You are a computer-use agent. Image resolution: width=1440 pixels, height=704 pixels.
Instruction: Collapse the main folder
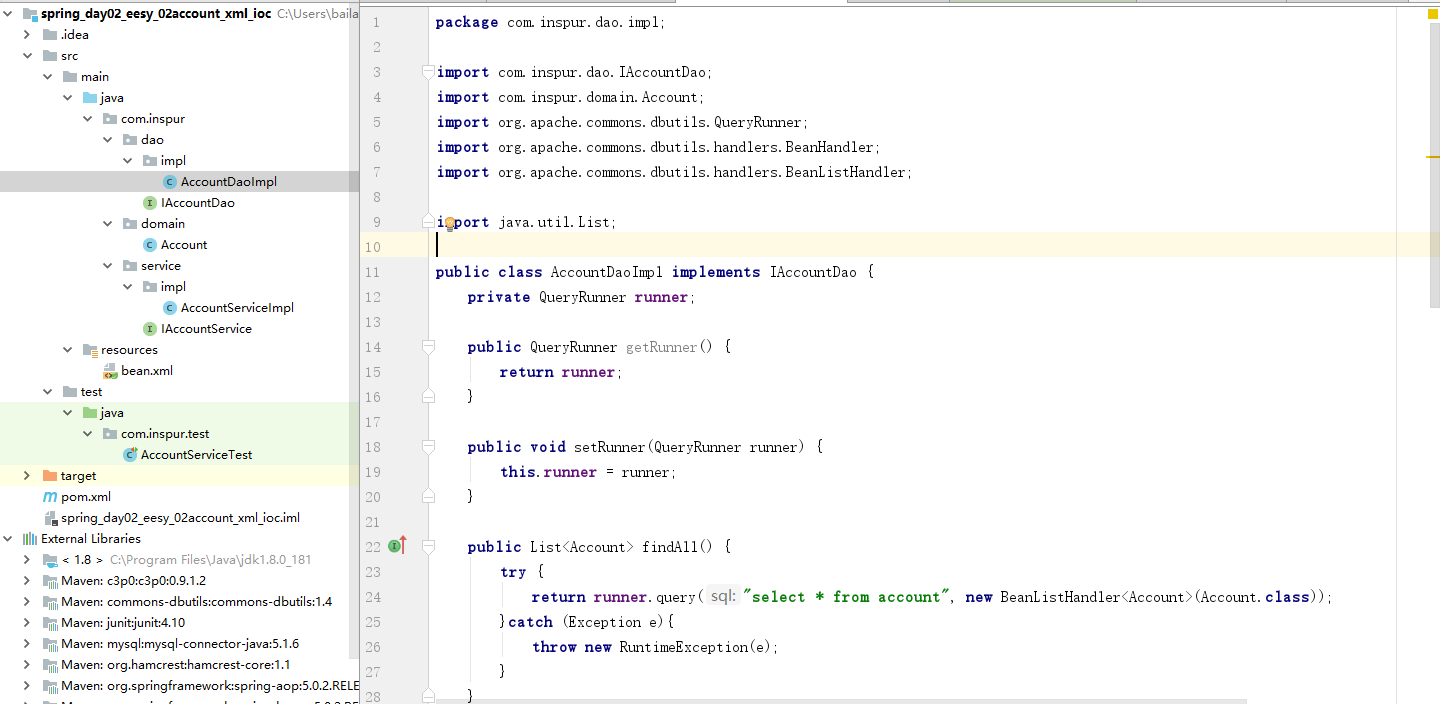tap(47, 77)
